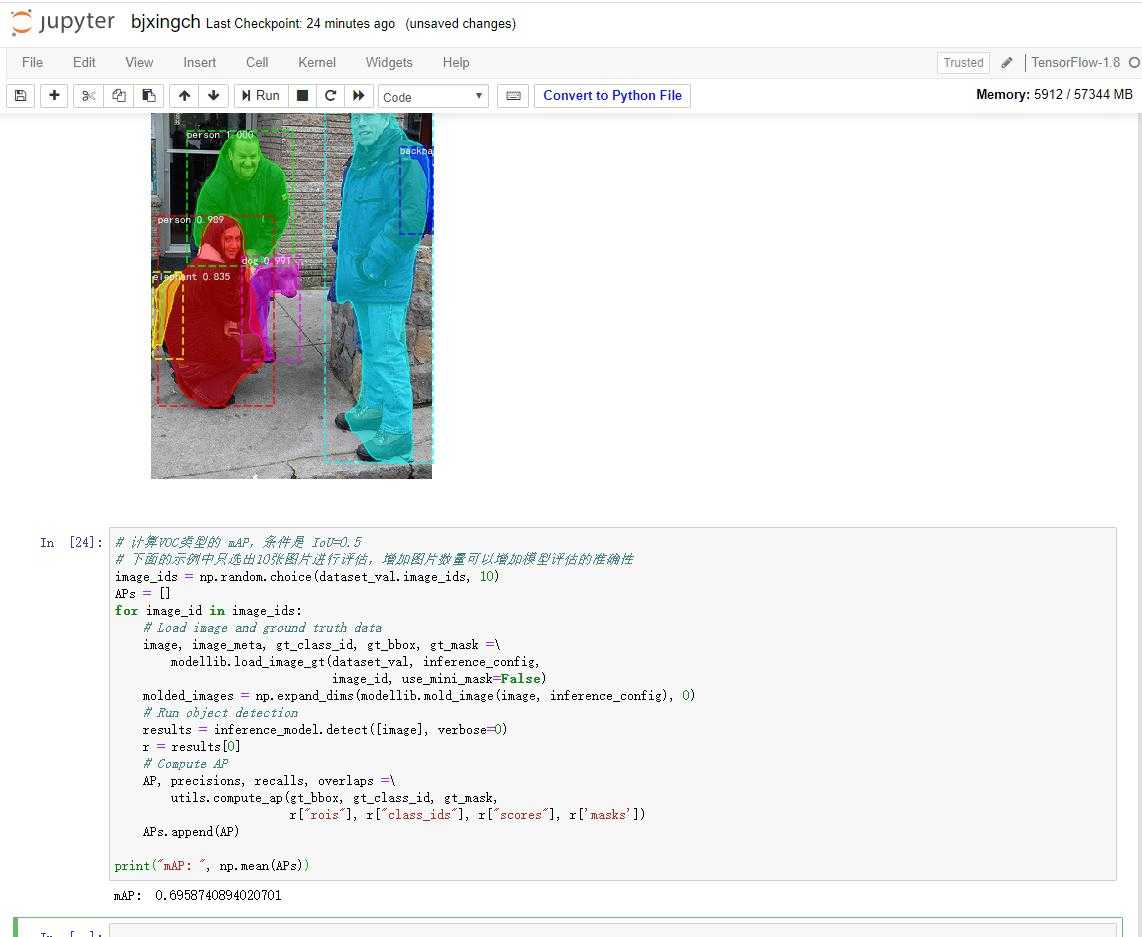Click inside code cell In [24]
This screenshot has width=1142, height=937.
pyautogui.click(x=613, y=703)
